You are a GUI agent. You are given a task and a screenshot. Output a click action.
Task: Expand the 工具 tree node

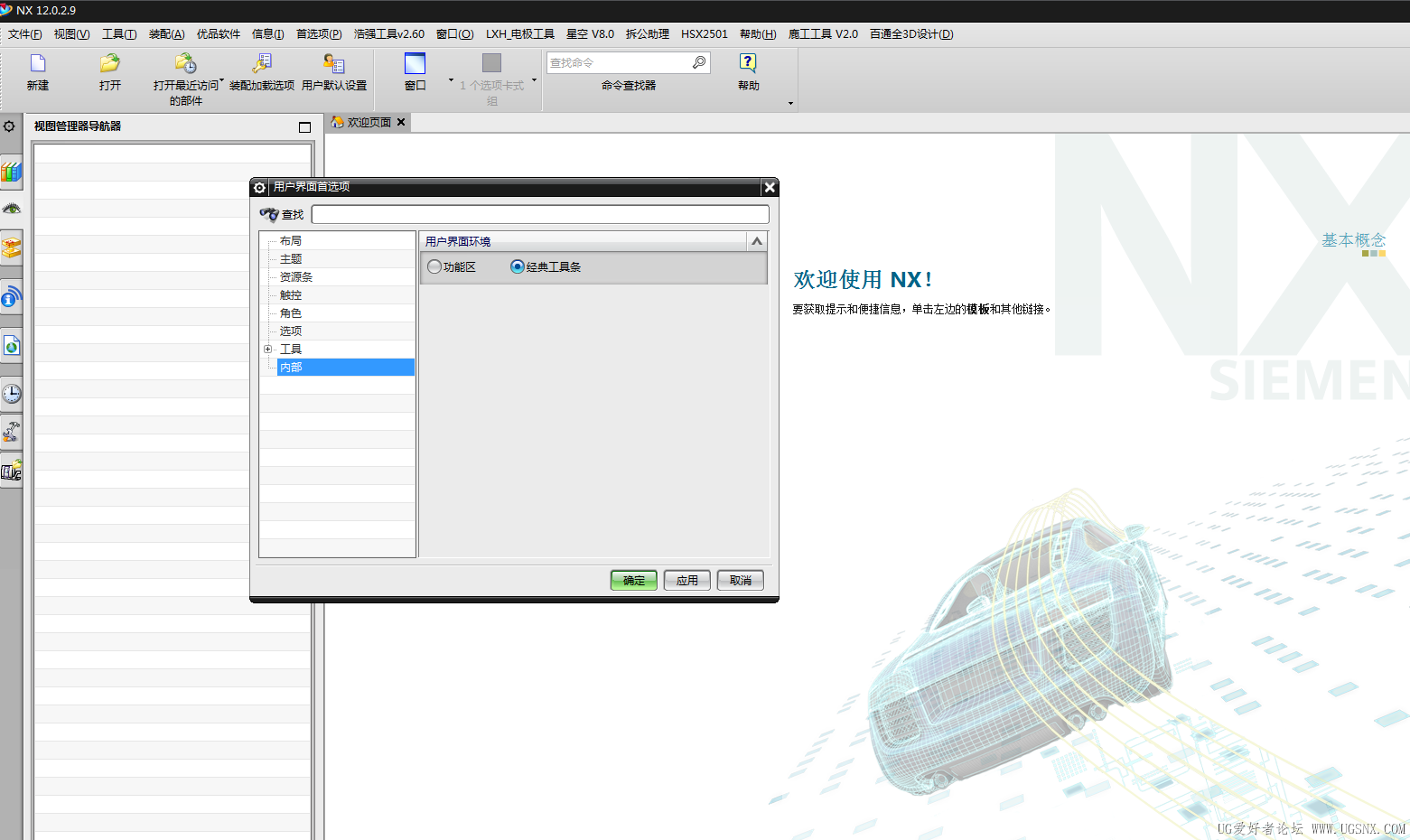[267, 349]
